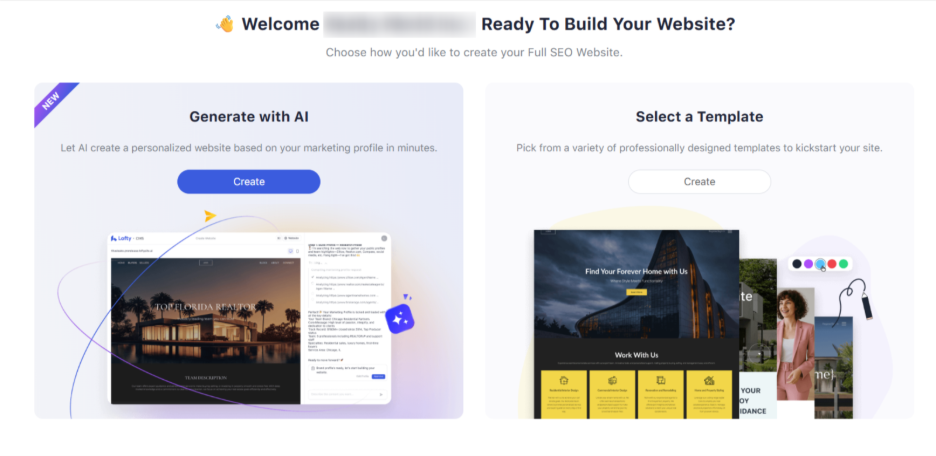This screenshot has width=936, height=456.
Task: Click the blue AI sparkle stars icon
Action: click(399, 319)
